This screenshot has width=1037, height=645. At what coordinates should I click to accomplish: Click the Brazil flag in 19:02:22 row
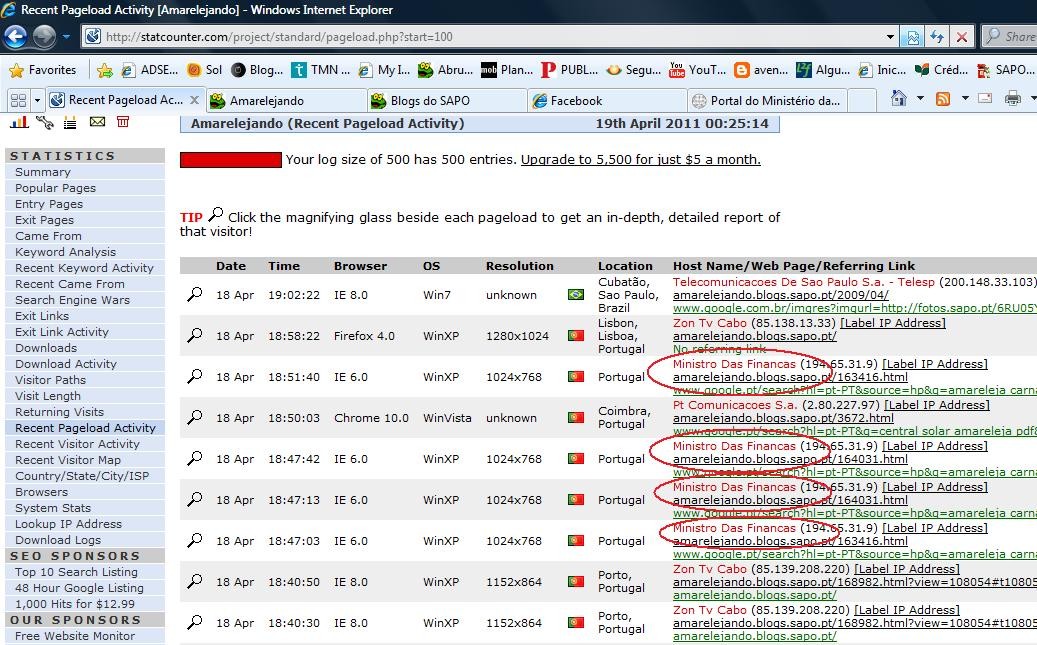[x=576, y=294]
